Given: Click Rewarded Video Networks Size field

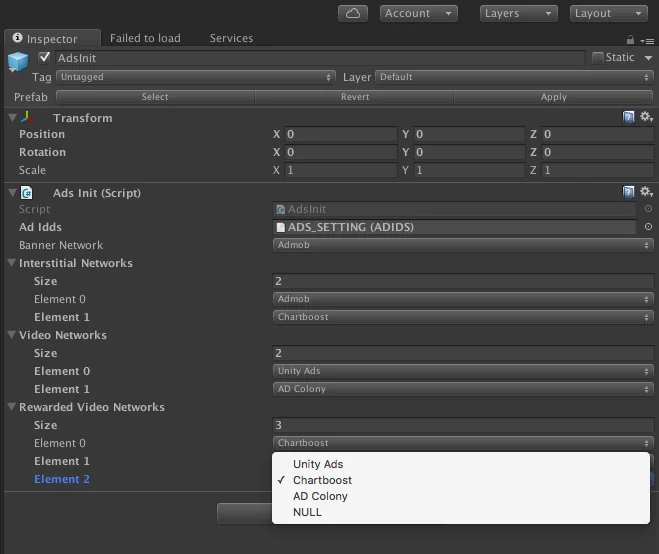Looking at the screenshot, I should pyautogui.click(x=463, y=425).
